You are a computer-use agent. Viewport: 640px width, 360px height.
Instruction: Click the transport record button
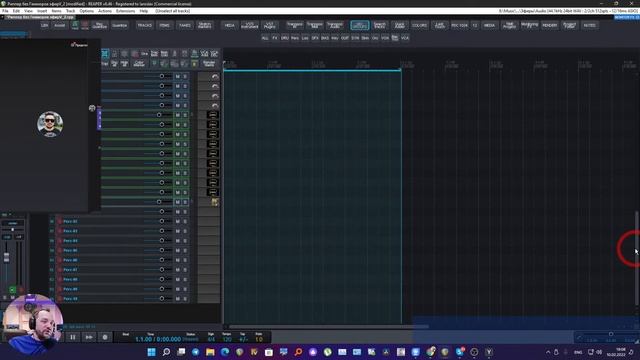[x=105, y=337]
